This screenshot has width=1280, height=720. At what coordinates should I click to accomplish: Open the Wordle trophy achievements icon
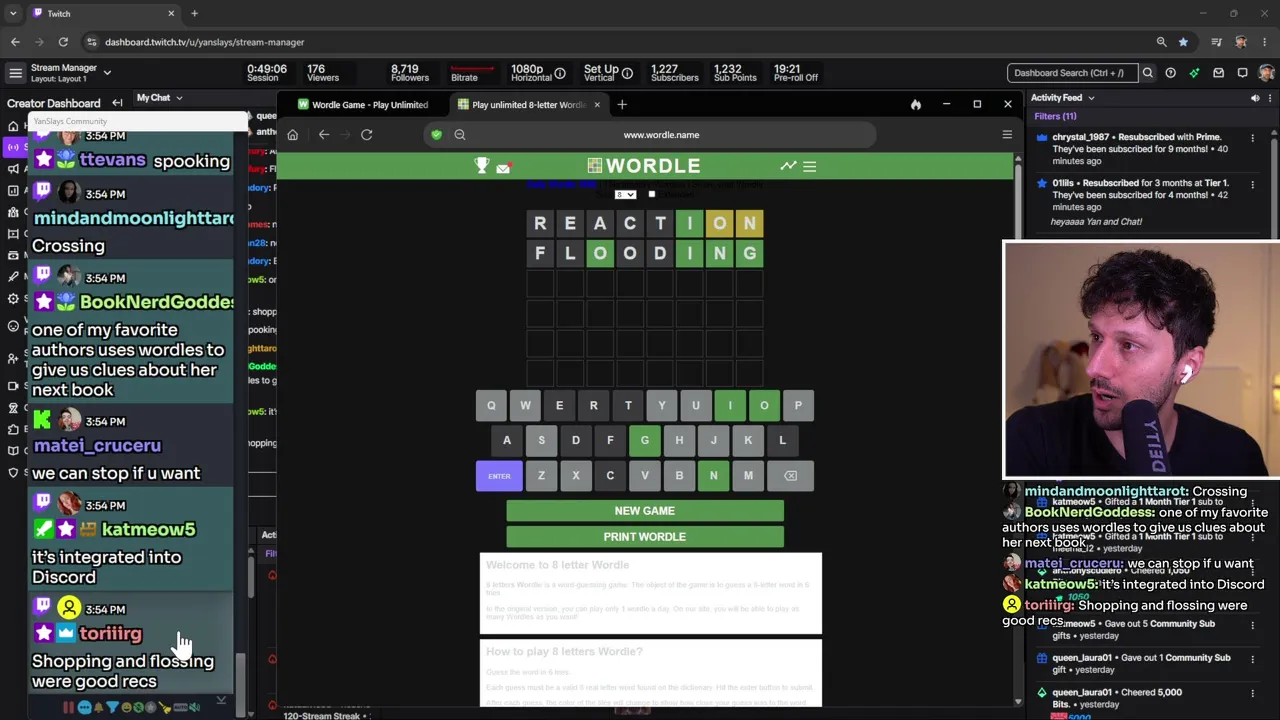point(482,166)
